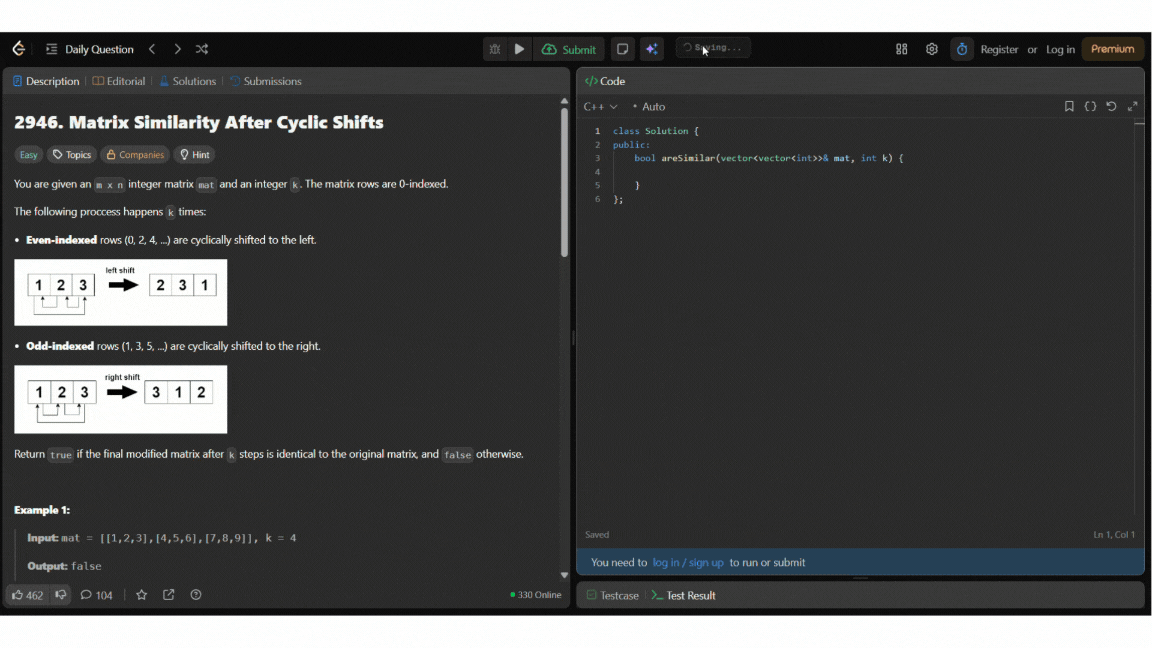This screenshot has width=1152, height=648.
Task: Open the C++ language dropdown
Action: point(600,107)
